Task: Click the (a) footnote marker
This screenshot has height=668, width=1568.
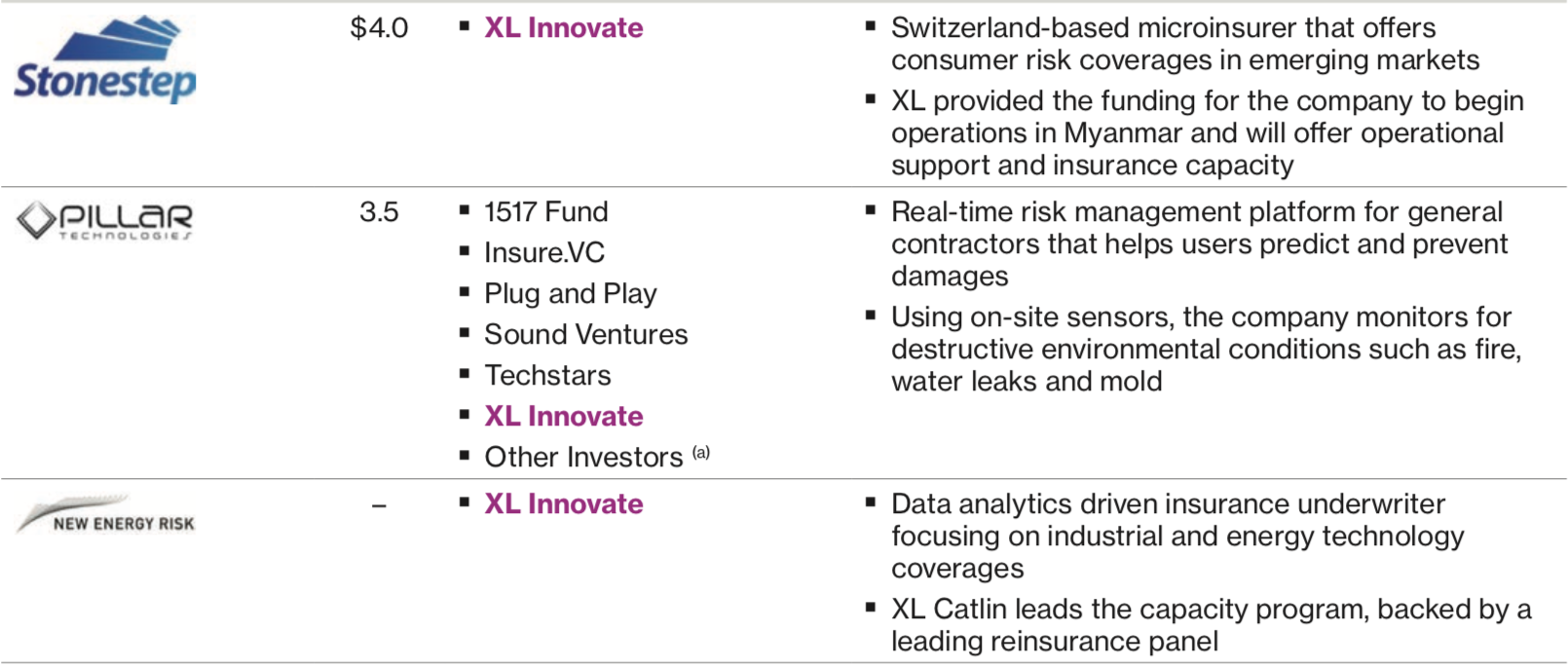Action: click(x=701, y=452)
